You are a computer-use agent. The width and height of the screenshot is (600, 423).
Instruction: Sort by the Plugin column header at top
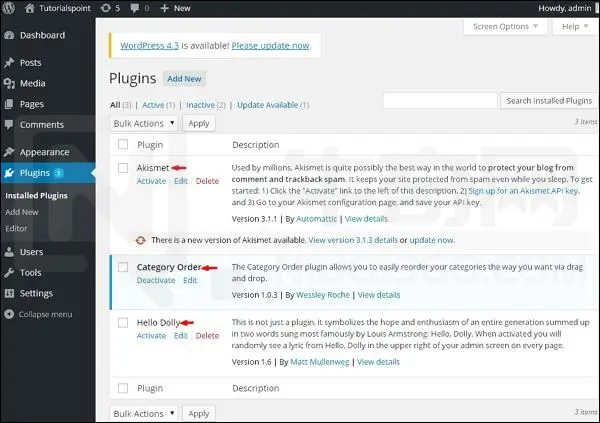(150, 145)
